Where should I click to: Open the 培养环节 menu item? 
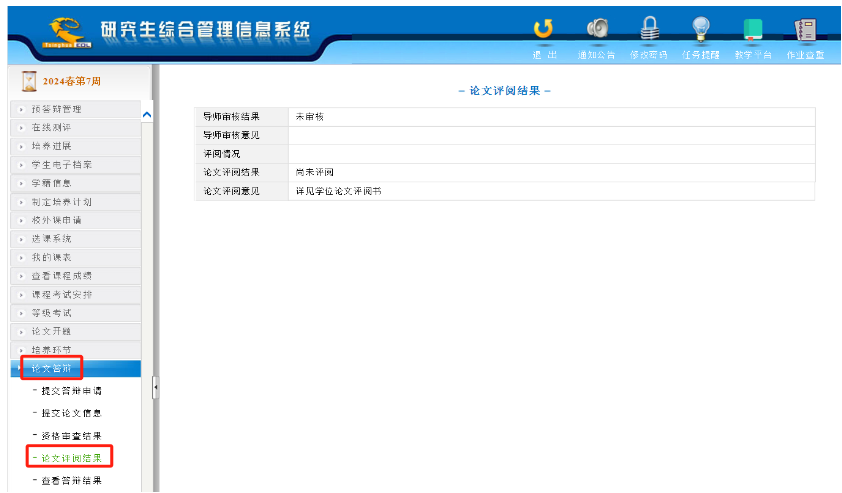click(x=76, y=350)
